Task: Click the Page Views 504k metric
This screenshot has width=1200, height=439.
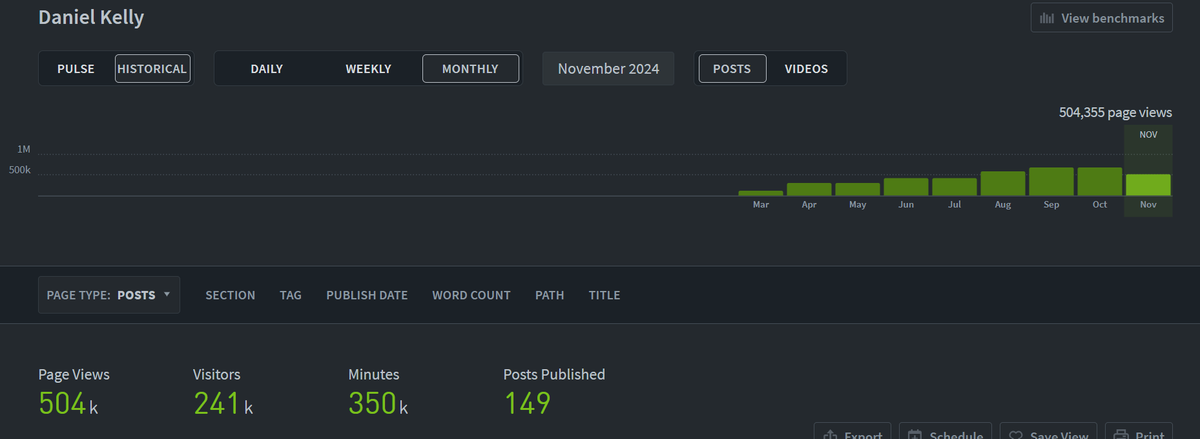Action: pyautogui.click(x=74, y=392)
